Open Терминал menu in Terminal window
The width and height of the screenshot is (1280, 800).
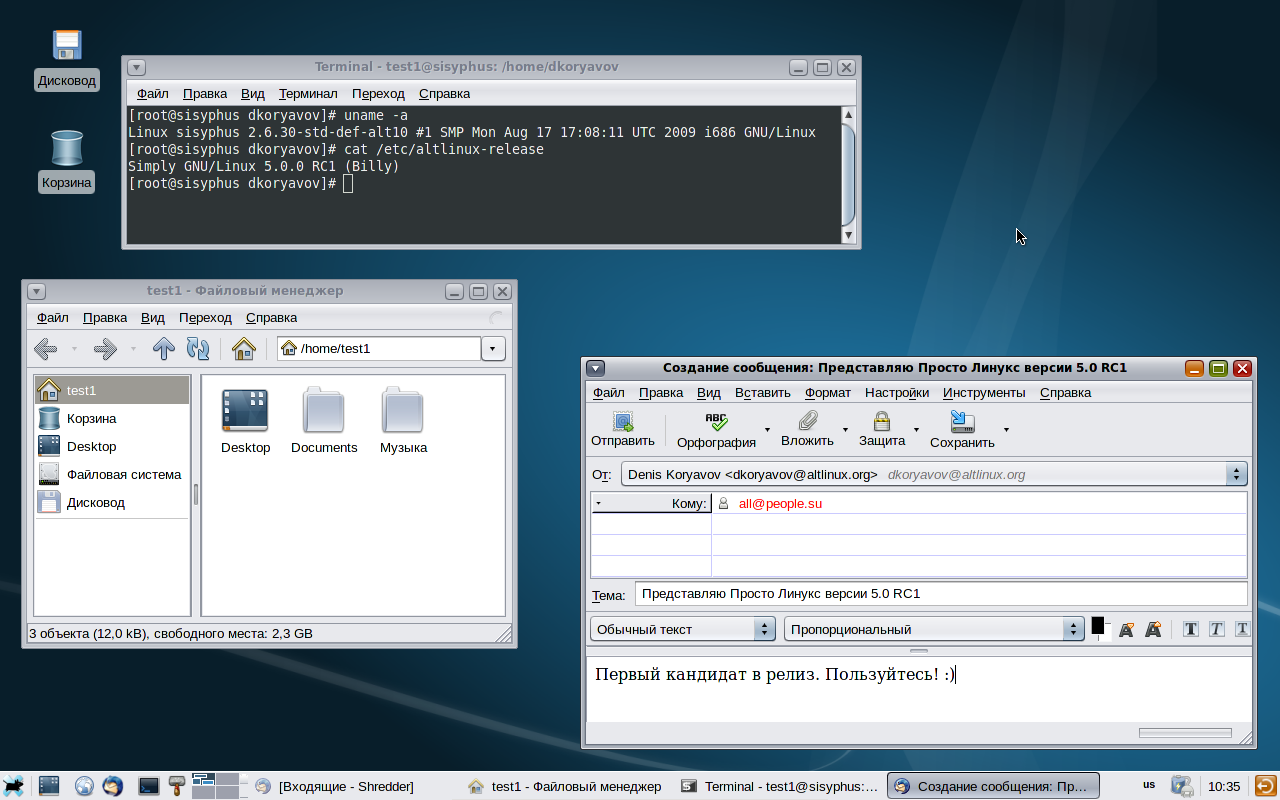[x=308, y=94]
